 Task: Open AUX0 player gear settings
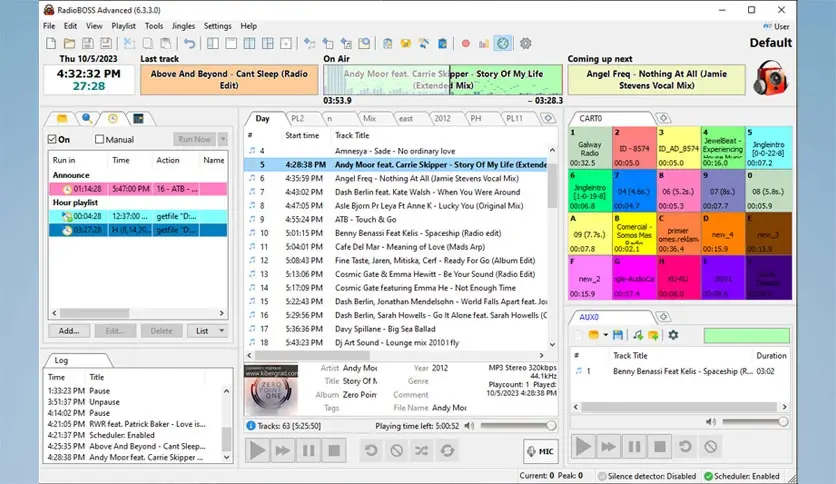673,335
